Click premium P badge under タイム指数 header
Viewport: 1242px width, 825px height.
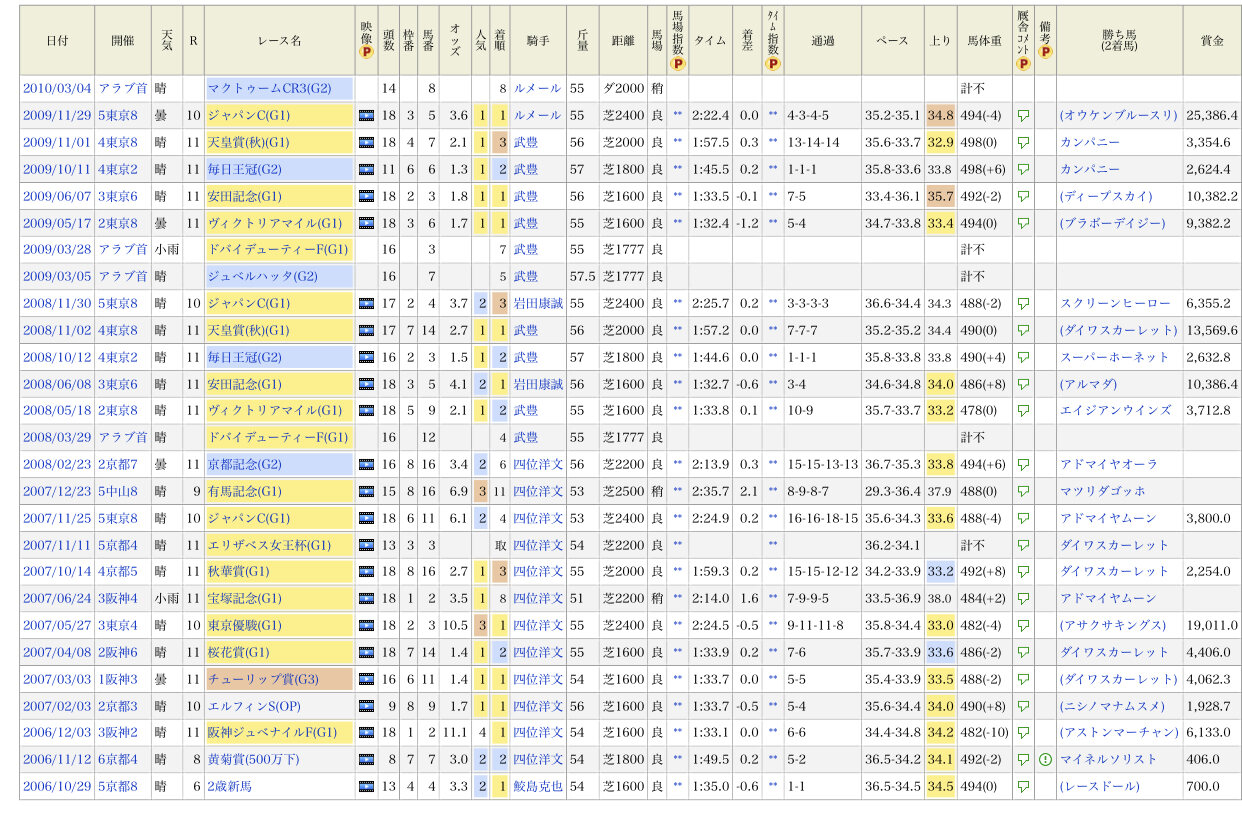[773, 64]
